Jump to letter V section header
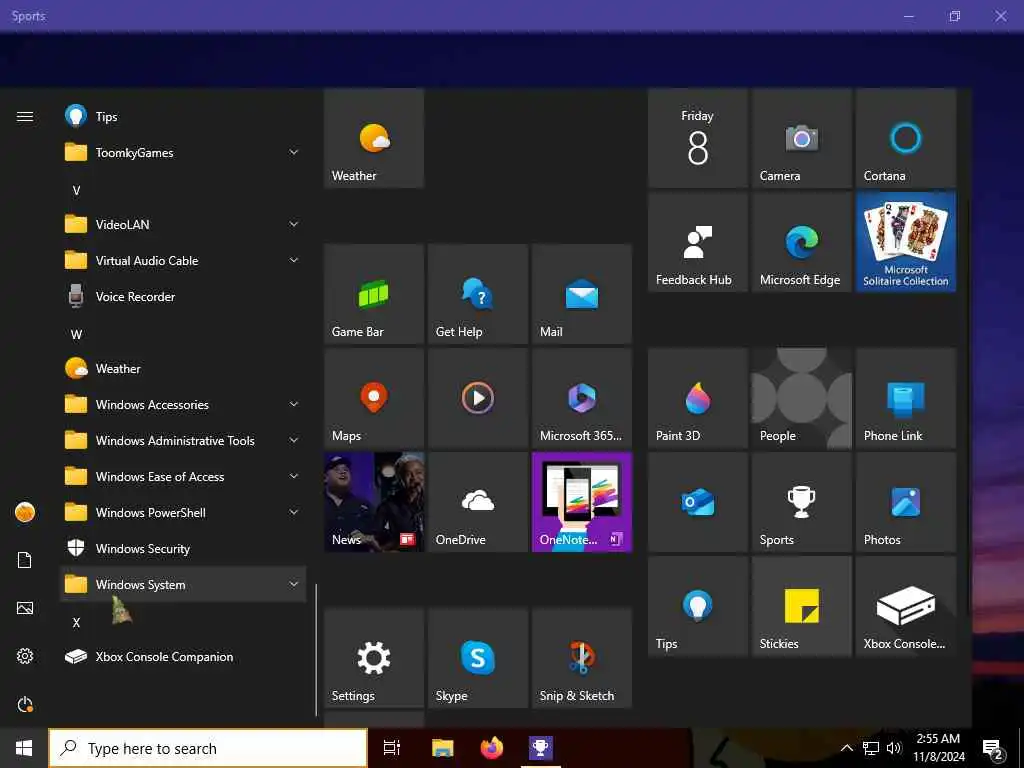 [76, 191]
